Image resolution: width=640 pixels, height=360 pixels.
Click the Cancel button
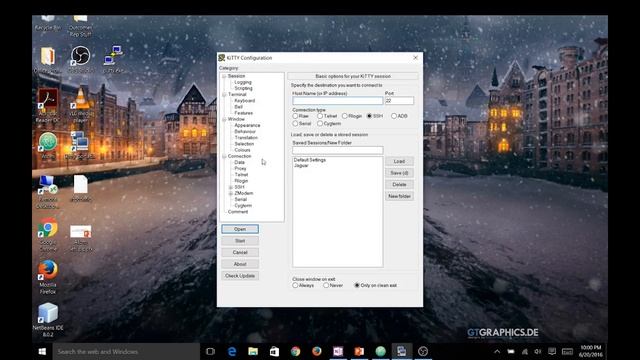[240, 253]
